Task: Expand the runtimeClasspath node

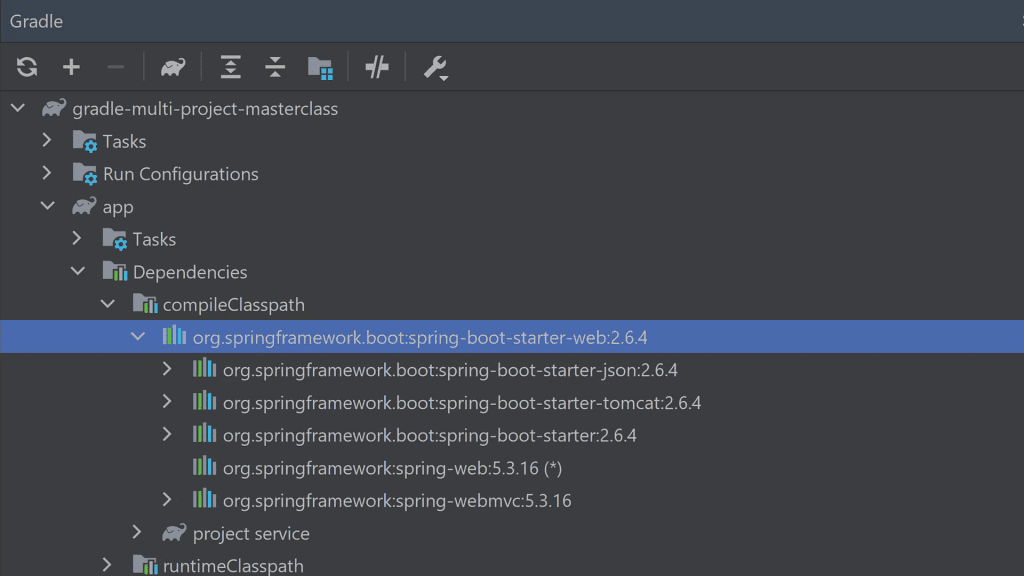Action: [107, 564]
